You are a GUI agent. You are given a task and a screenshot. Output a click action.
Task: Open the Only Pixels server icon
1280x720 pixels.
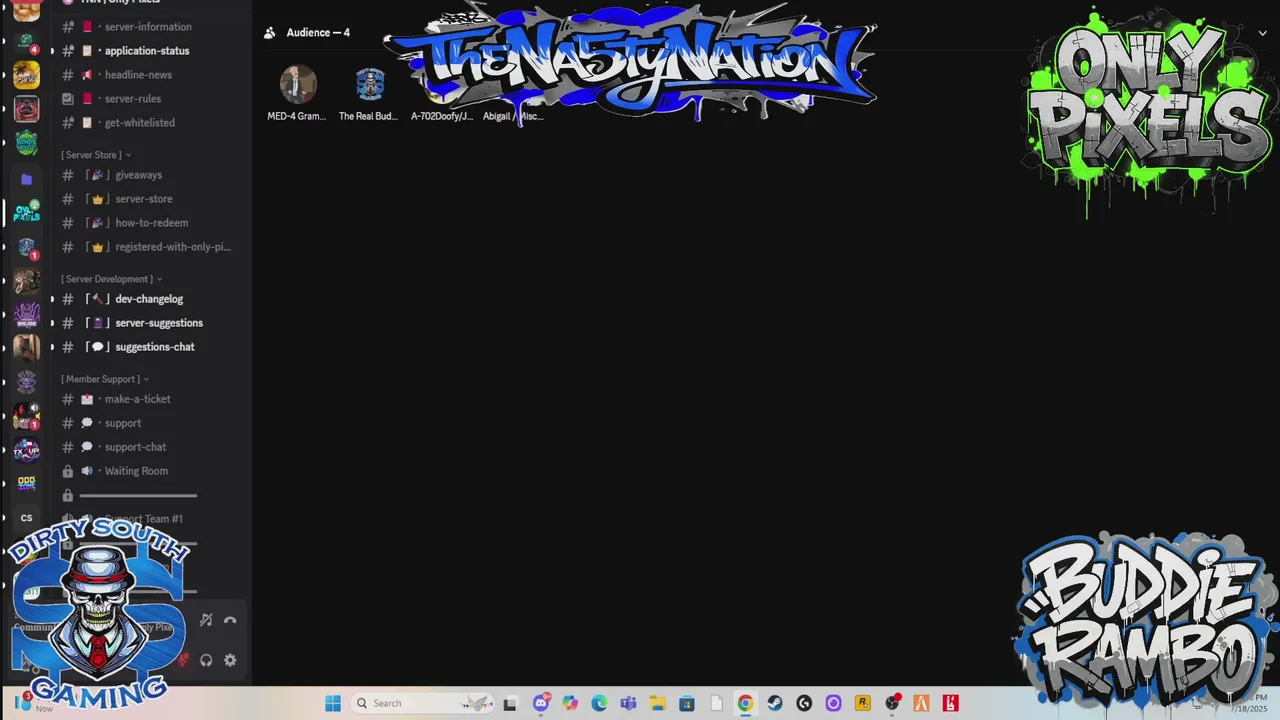(x=27, y=212)
